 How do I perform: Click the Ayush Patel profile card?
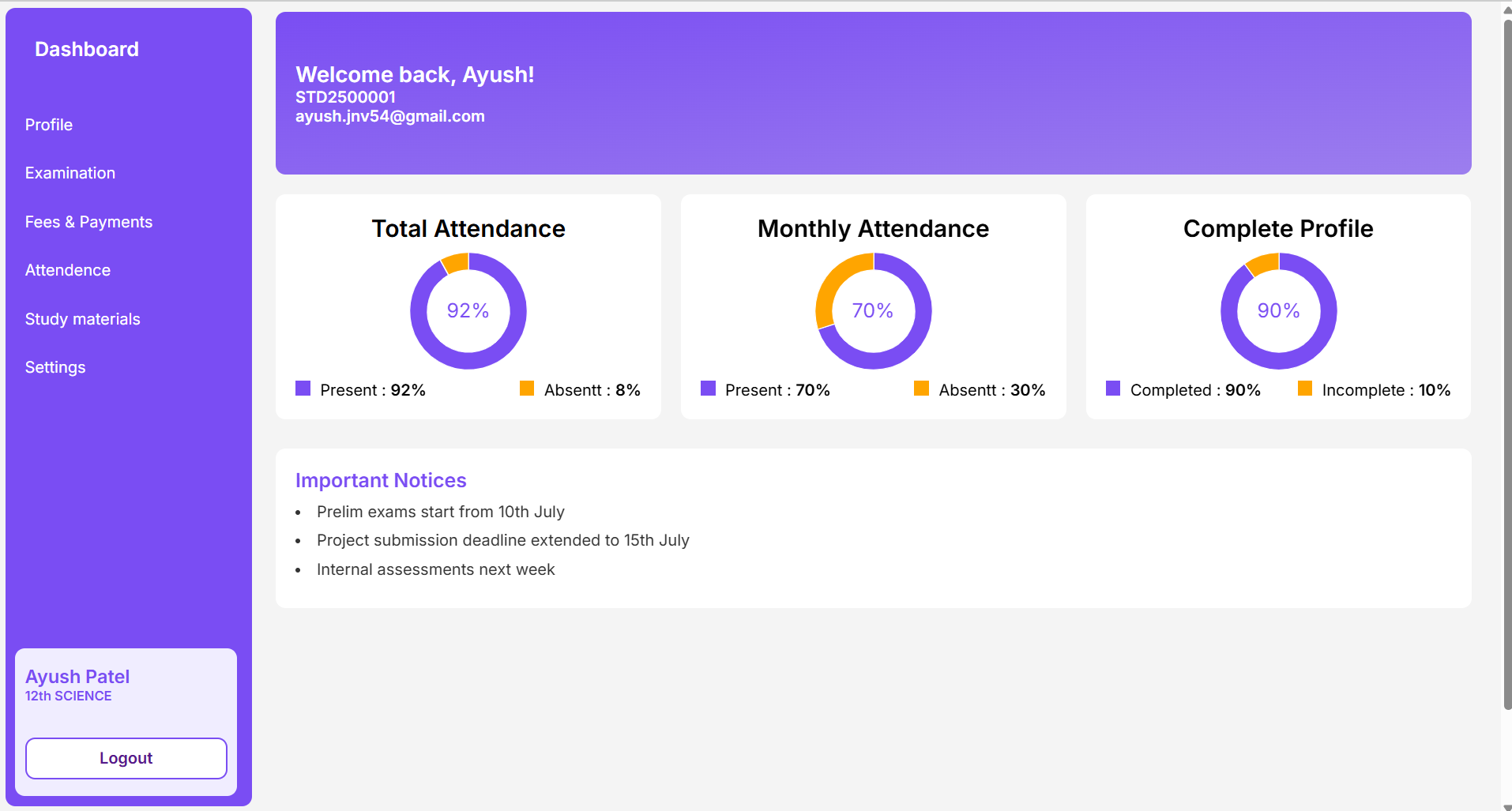coord(126,684)
